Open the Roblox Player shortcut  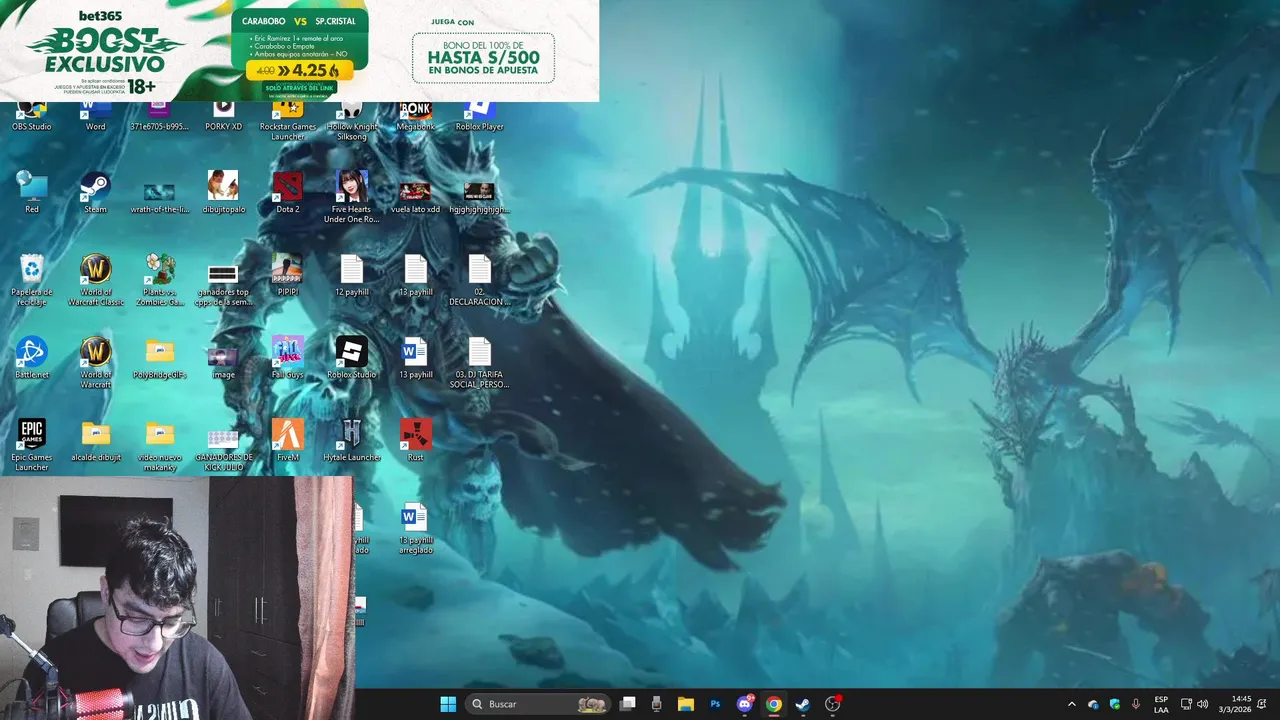click(x=479, y=117)
